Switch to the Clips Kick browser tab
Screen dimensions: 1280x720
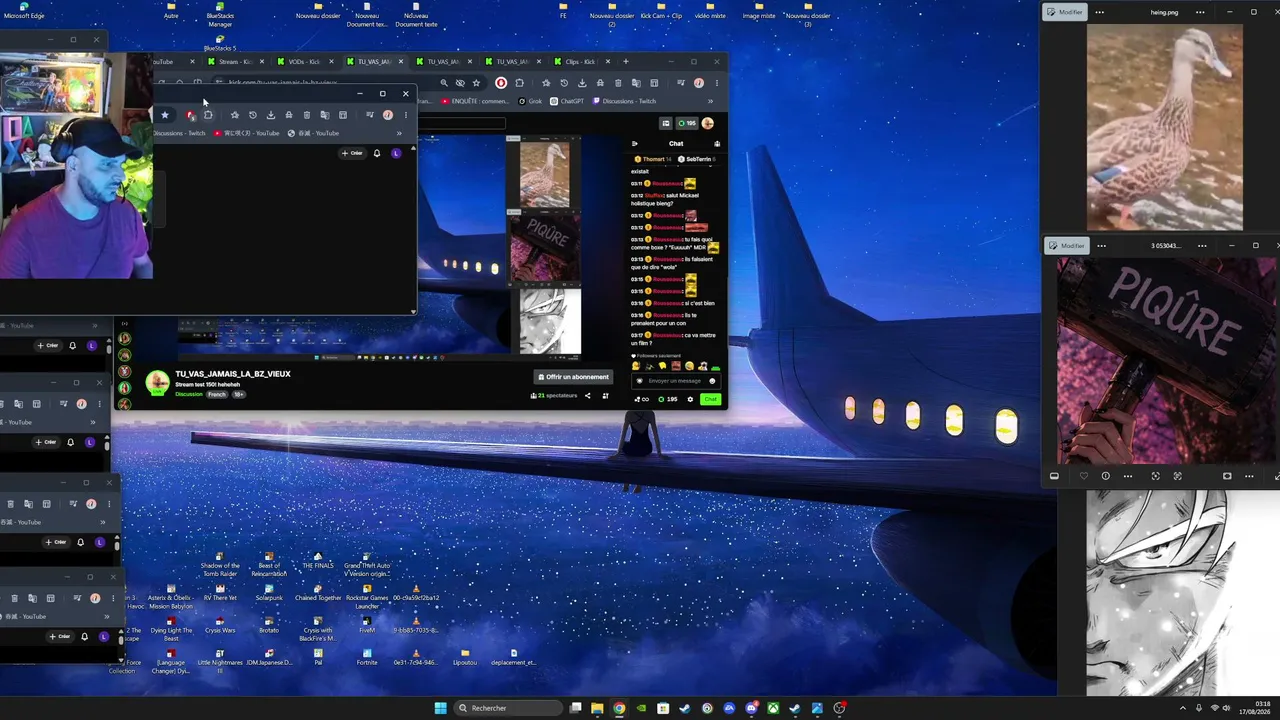(581, 62)
